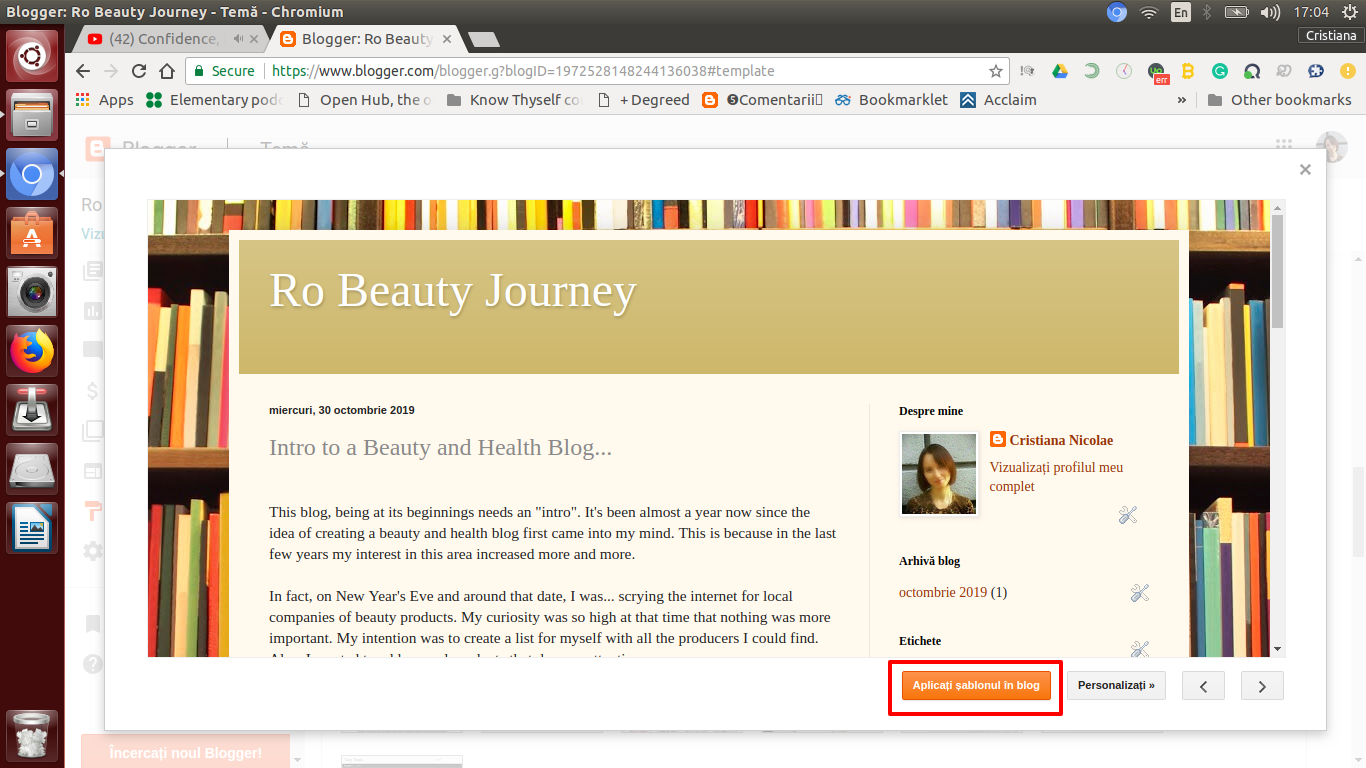Viewport: 1366px width, 768px height.
Task: Click the Cristiana profile button
Action: pos(1331,35)
